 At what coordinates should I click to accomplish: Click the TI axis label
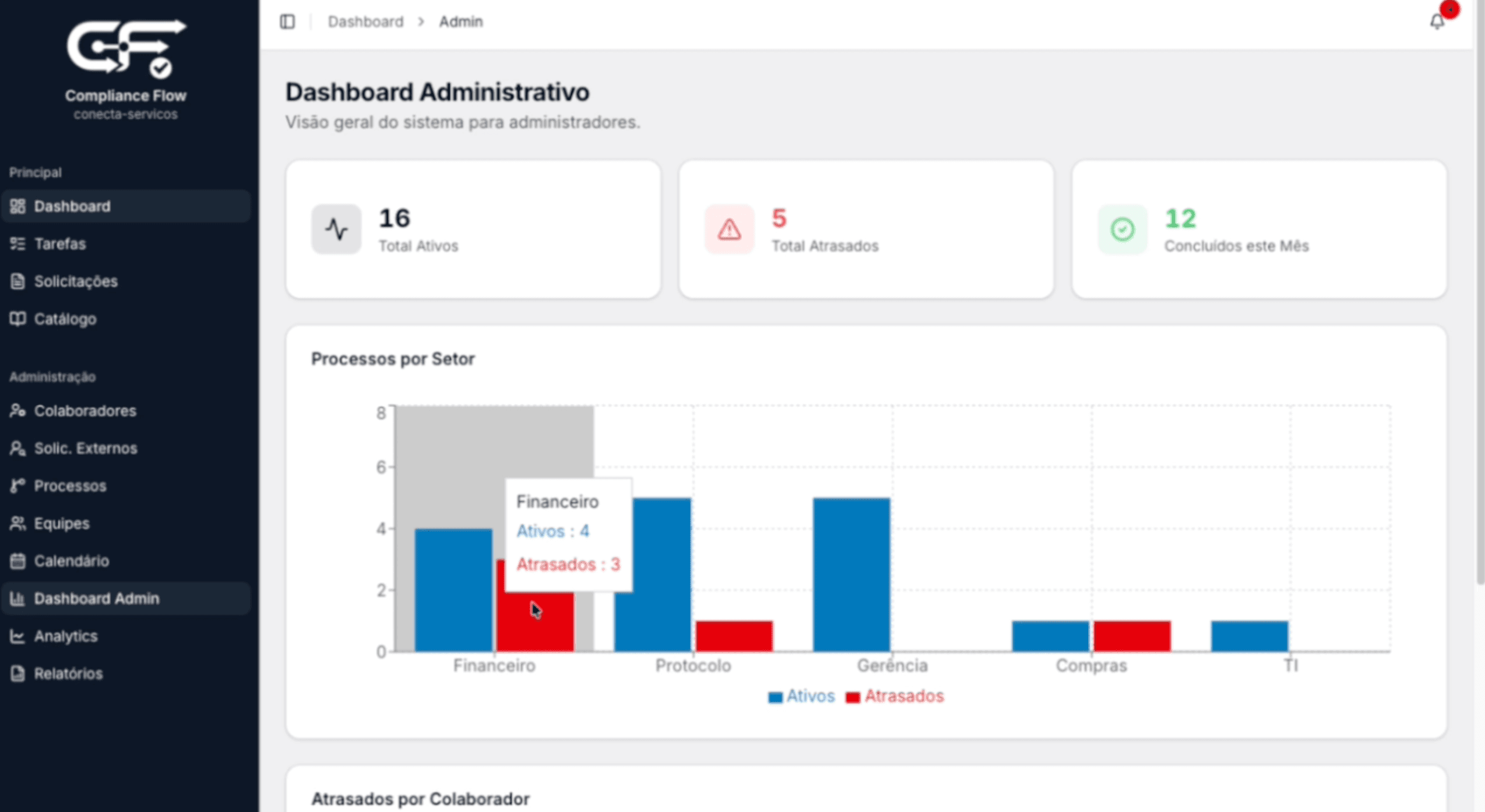(x=1291, y=666)
